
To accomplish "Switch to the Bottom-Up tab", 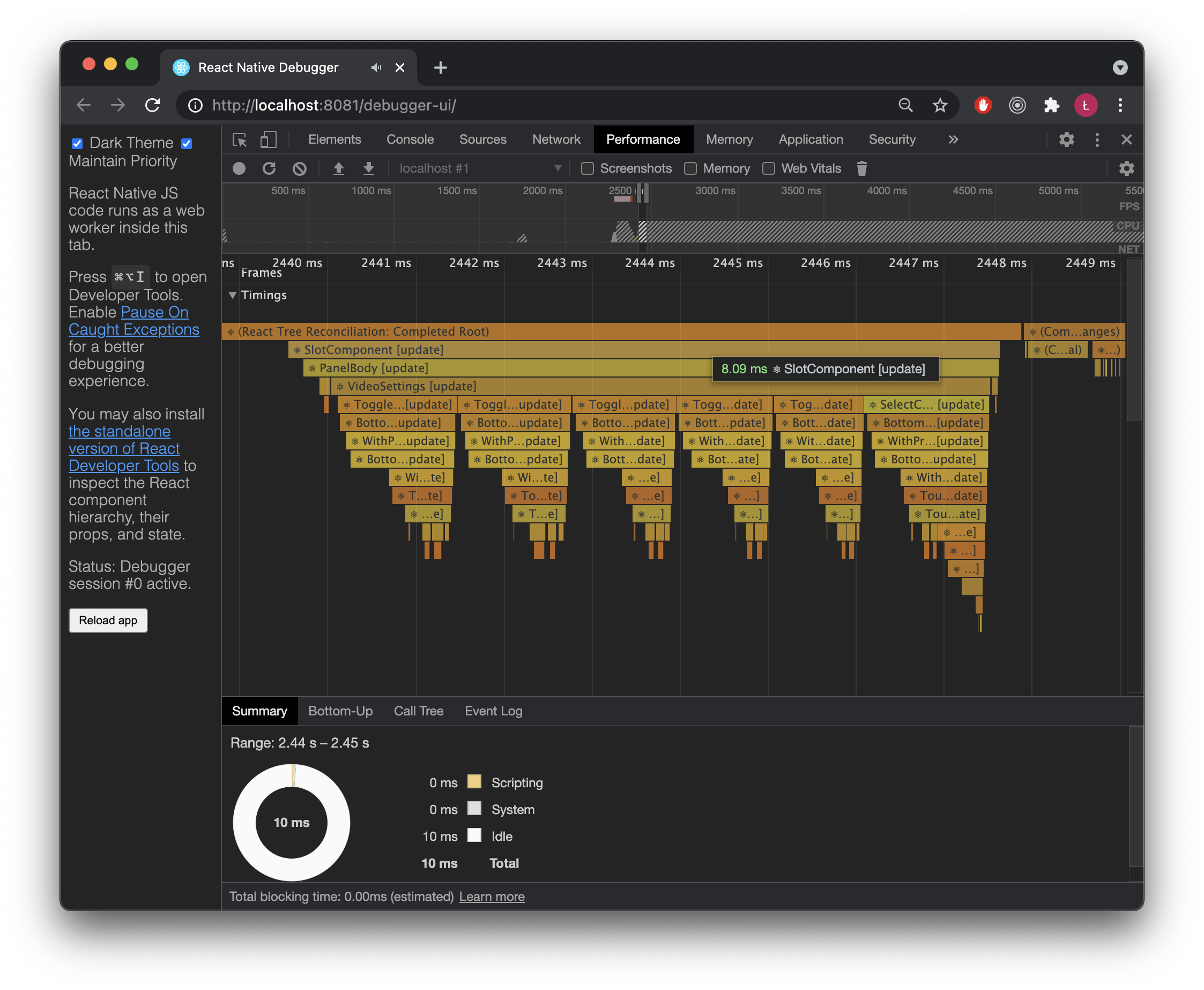I will tap(340, 711).
